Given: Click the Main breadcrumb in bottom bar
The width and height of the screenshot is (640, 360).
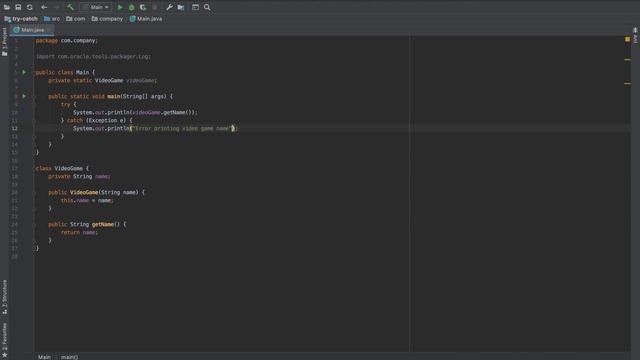Looking at the screenshot, I should pyautogui.click(x=44, y=357).
